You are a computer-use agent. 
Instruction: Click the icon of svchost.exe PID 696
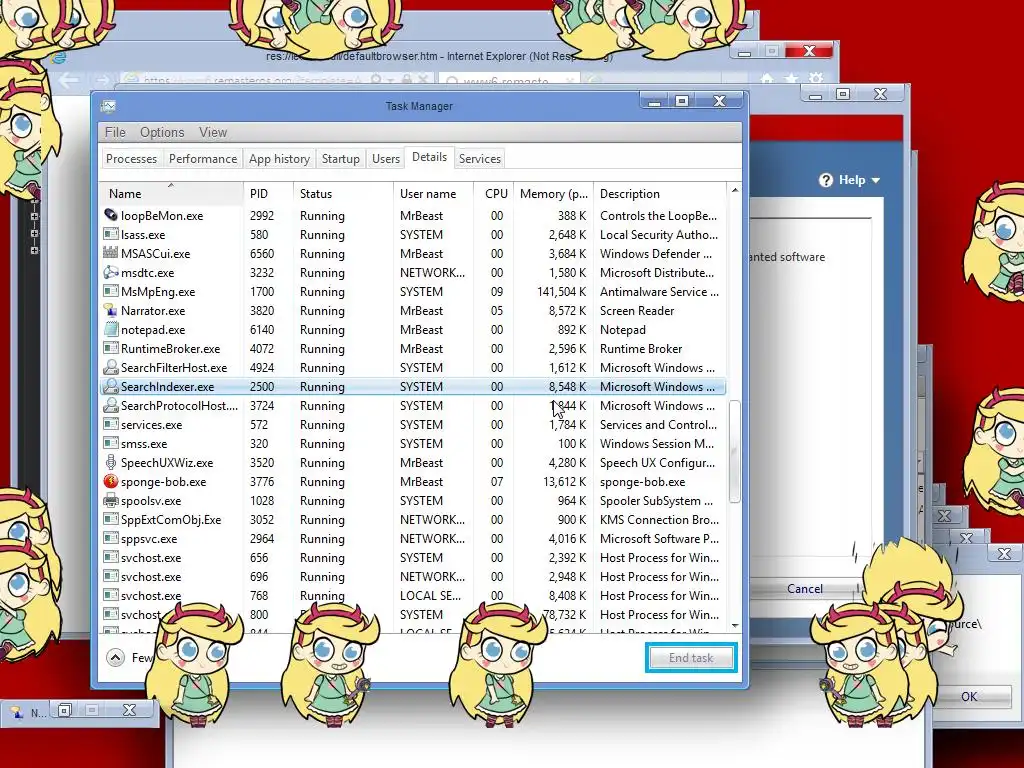click(111, 576)
